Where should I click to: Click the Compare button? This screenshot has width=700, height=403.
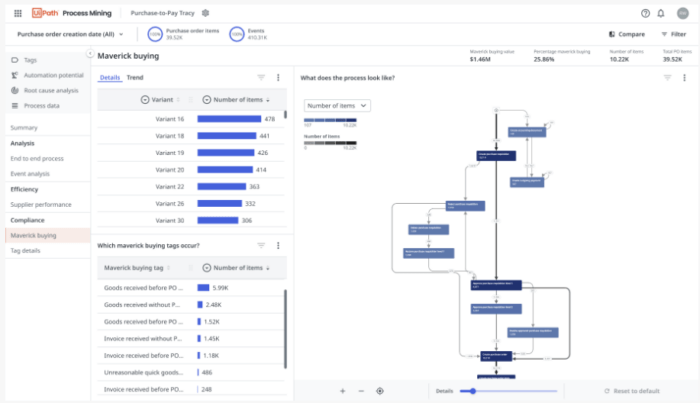[627, 34]
